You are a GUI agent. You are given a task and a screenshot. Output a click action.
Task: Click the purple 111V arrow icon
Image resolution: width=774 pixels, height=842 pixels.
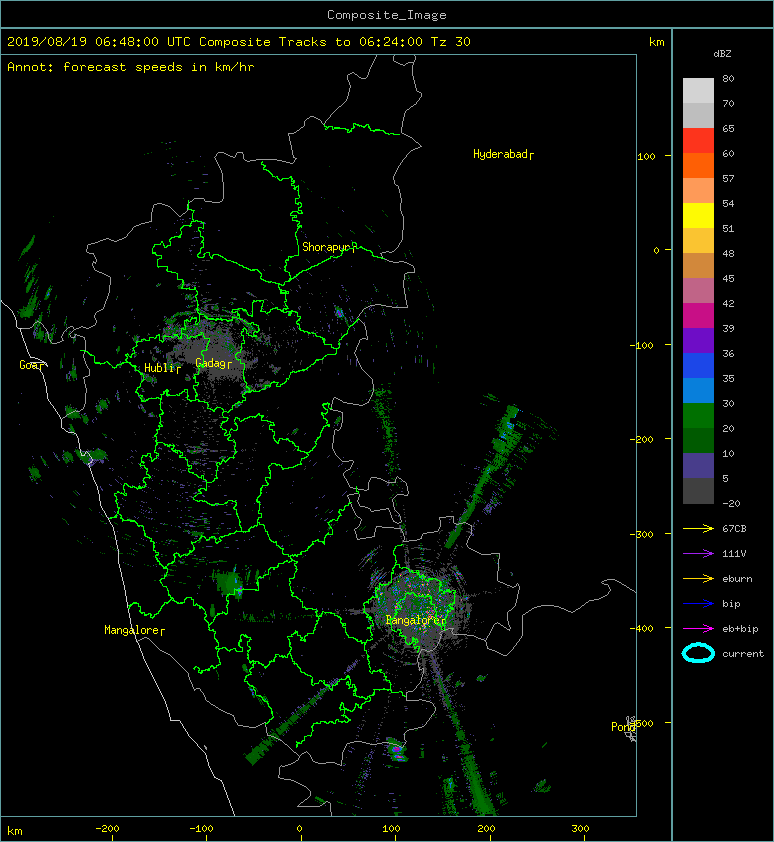698,554
